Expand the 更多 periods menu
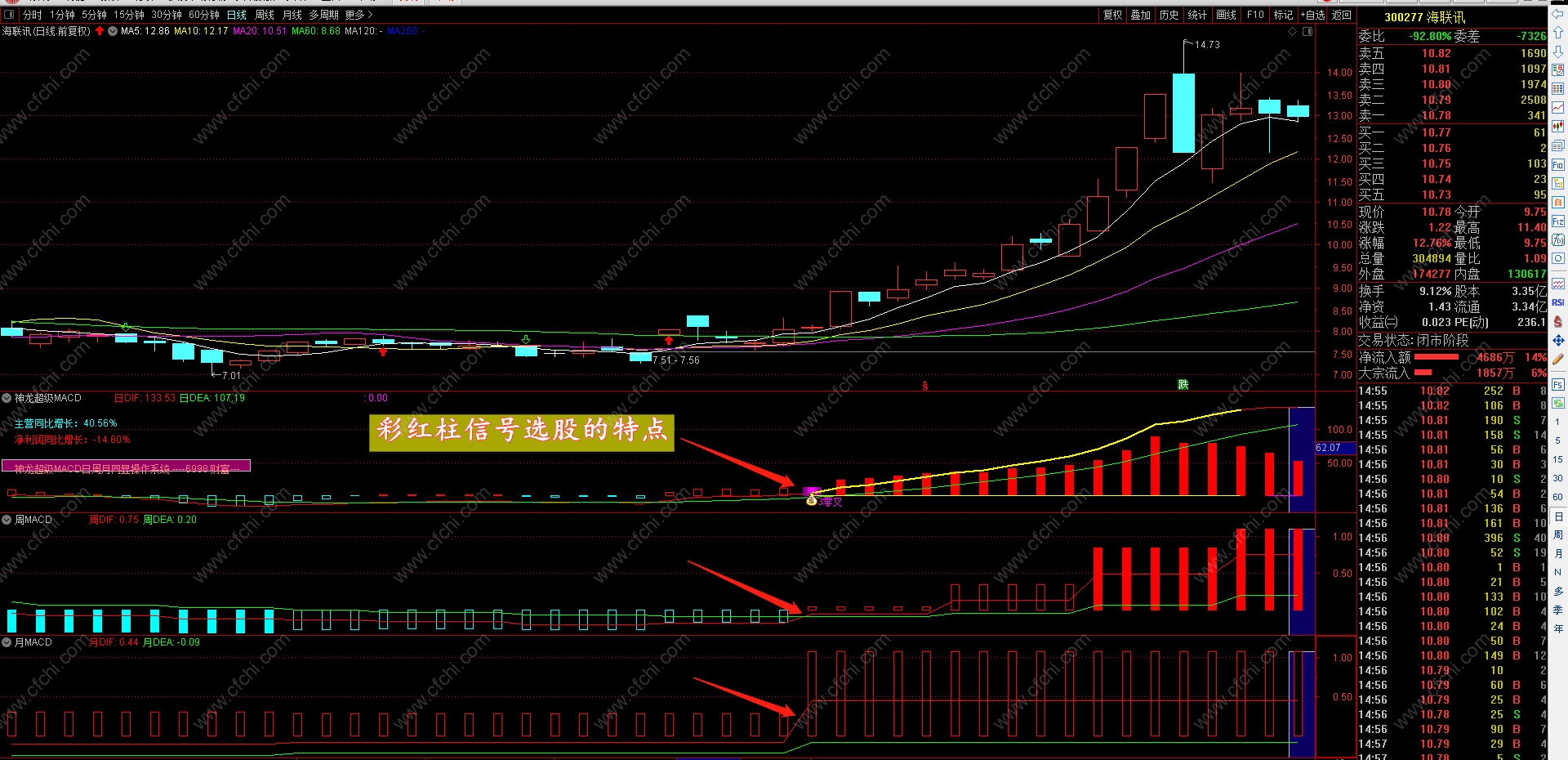The width and height of the screenshot is (1568, 760). [359, 15]
